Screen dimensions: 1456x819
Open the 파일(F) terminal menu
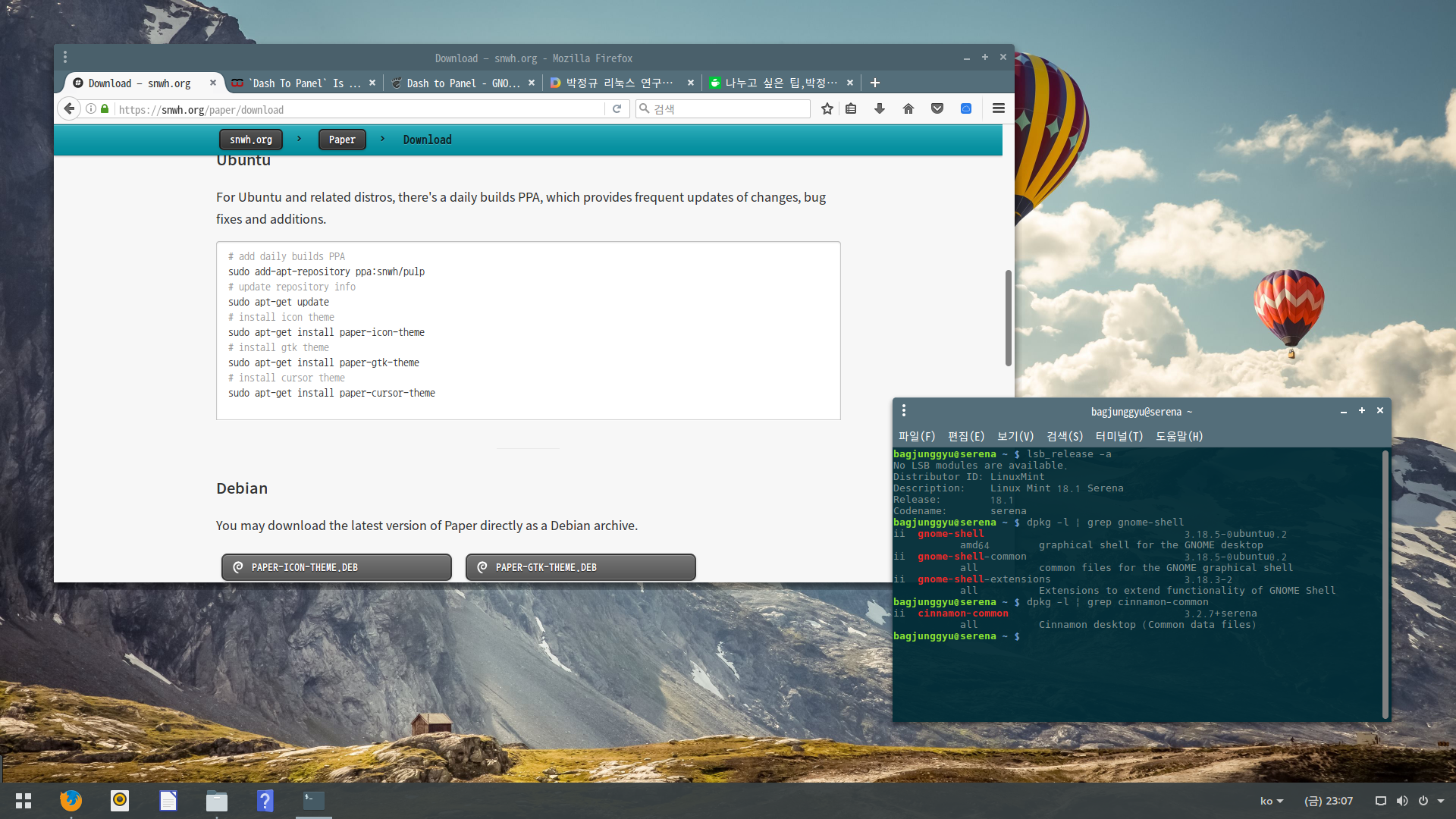tap(917, 436)
